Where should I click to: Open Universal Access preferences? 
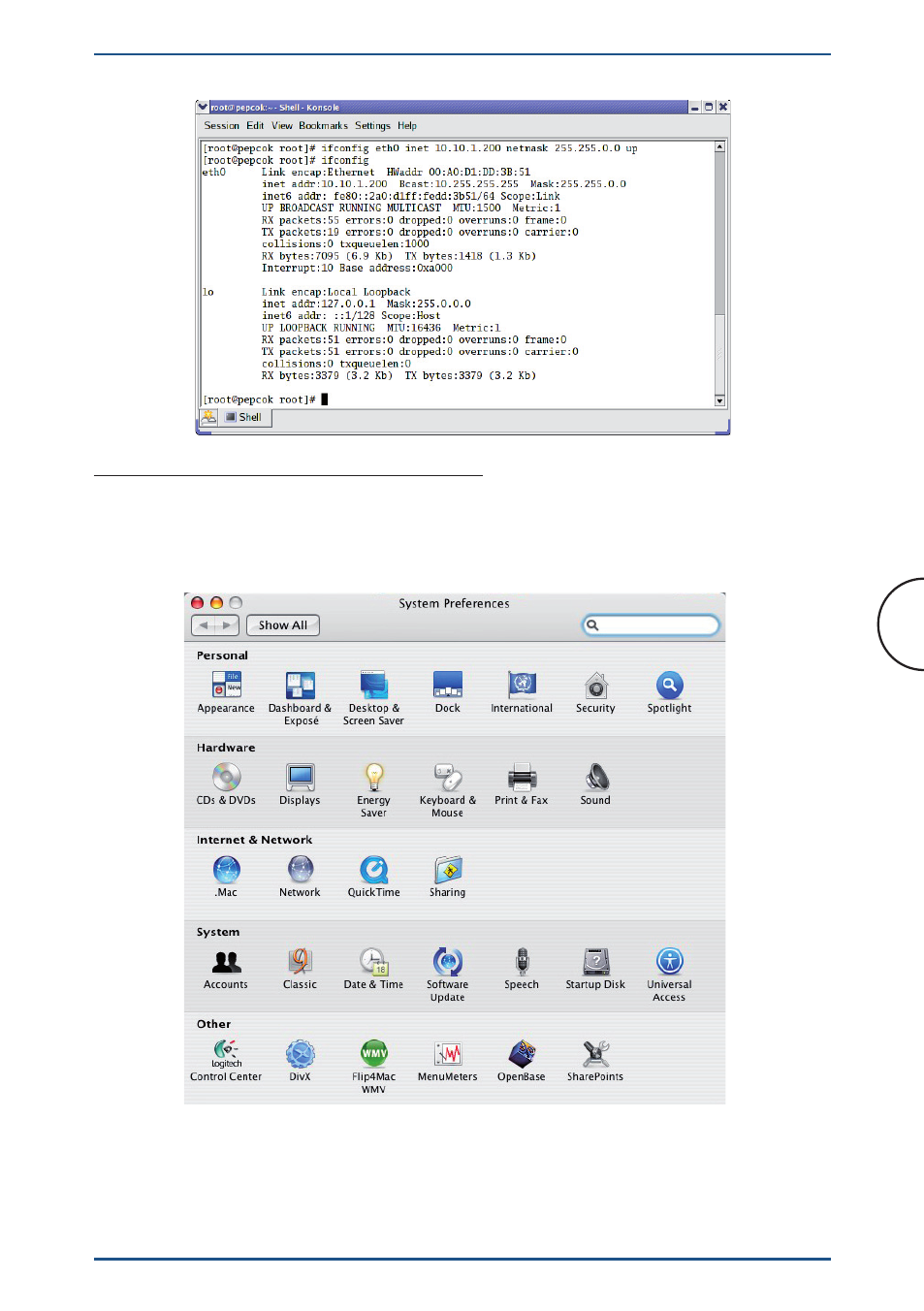click(669, 975)
